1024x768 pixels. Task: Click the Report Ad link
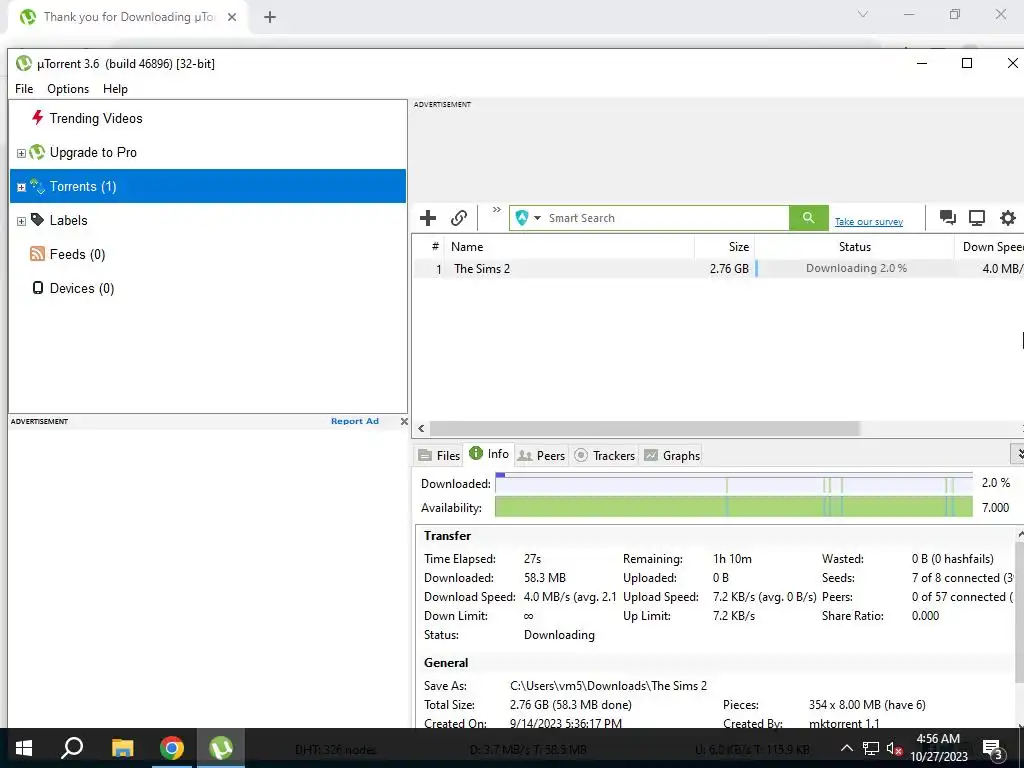[x=355, y=421]
